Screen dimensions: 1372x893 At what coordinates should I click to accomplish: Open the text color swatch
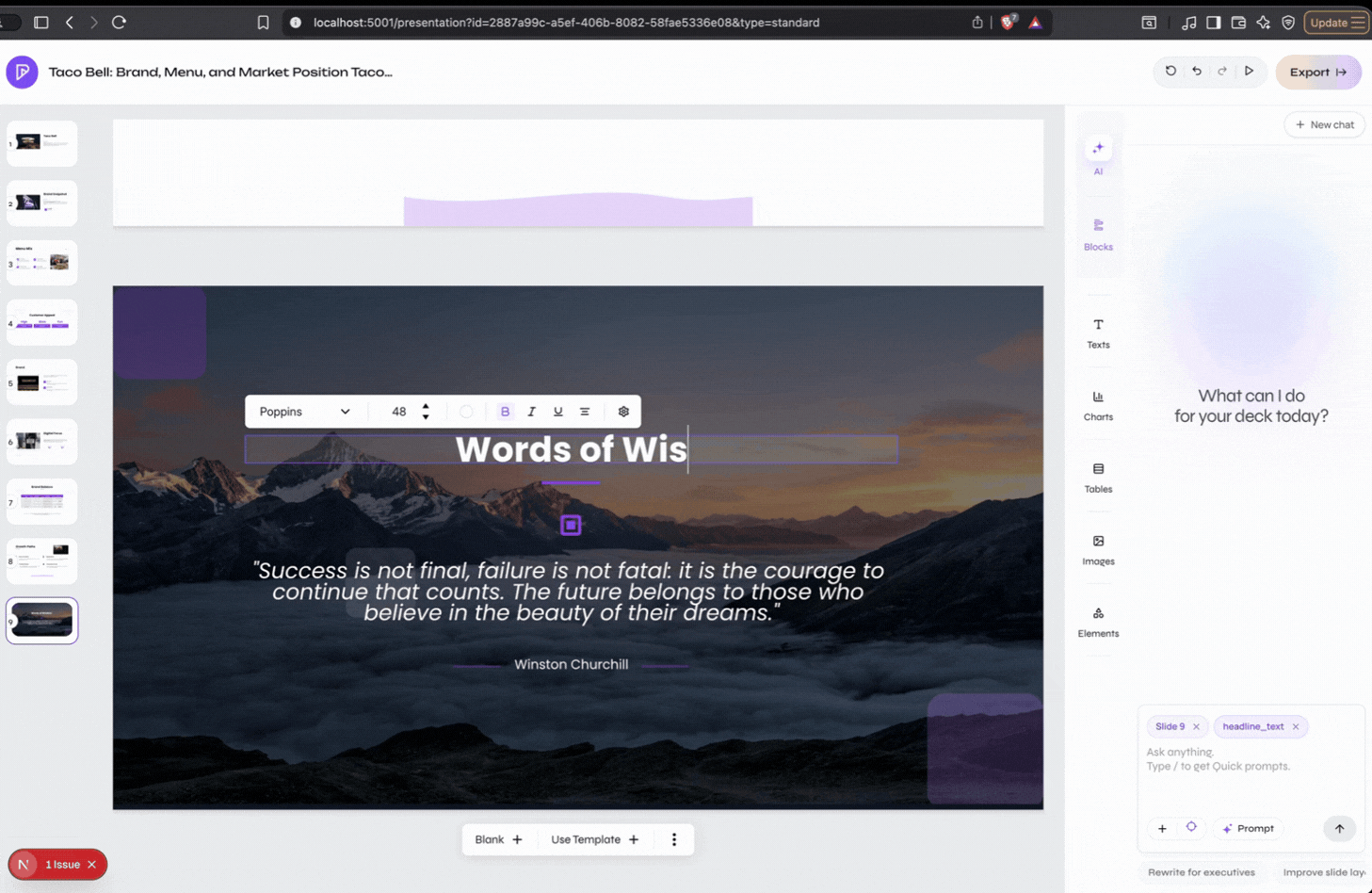(466, 412)
